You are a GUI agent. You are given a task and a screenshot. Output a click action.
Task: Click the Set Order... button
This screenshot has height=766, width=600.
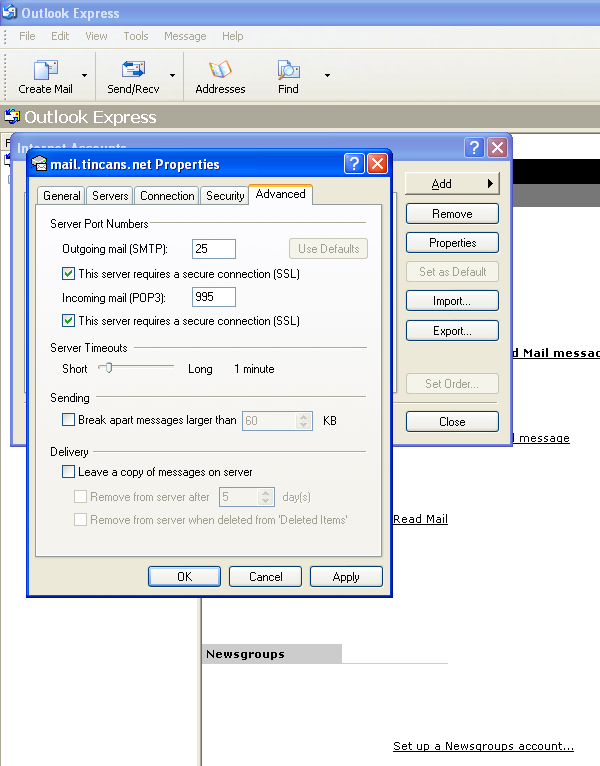pyautogui.click(x=452, y=383)
